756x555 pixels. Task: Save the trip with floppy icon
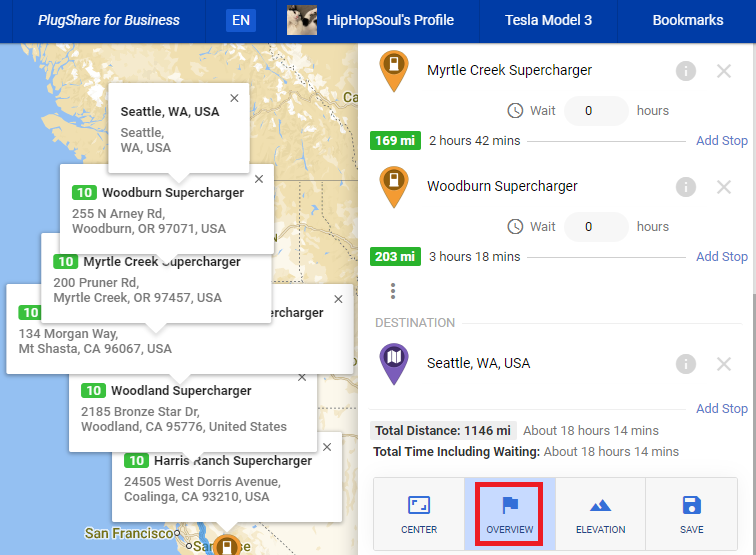[691, 505]
